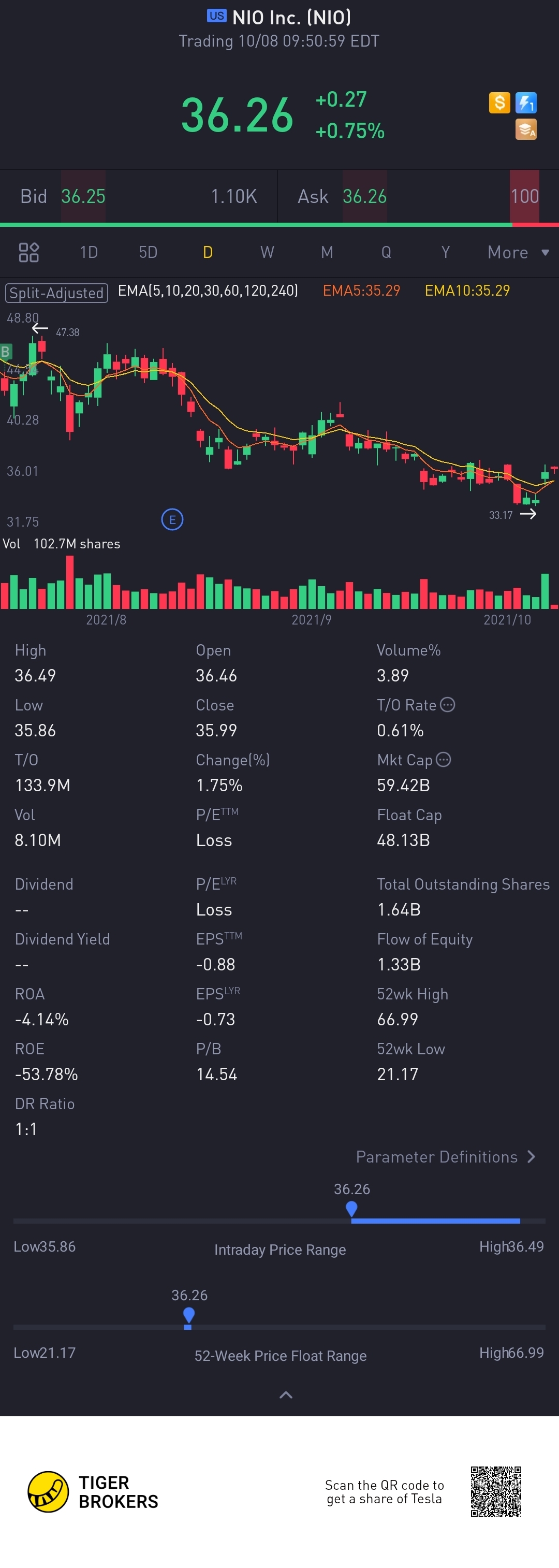Screen dimensions: 559x1568
Task: Tap the orange stacked layers badge icon
Action: pos(525,129)
